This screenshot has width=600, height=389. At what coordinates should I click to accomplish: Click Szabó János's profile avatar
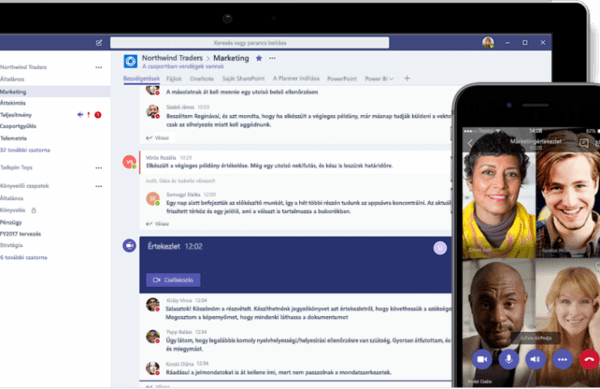(x=153, y=111)
